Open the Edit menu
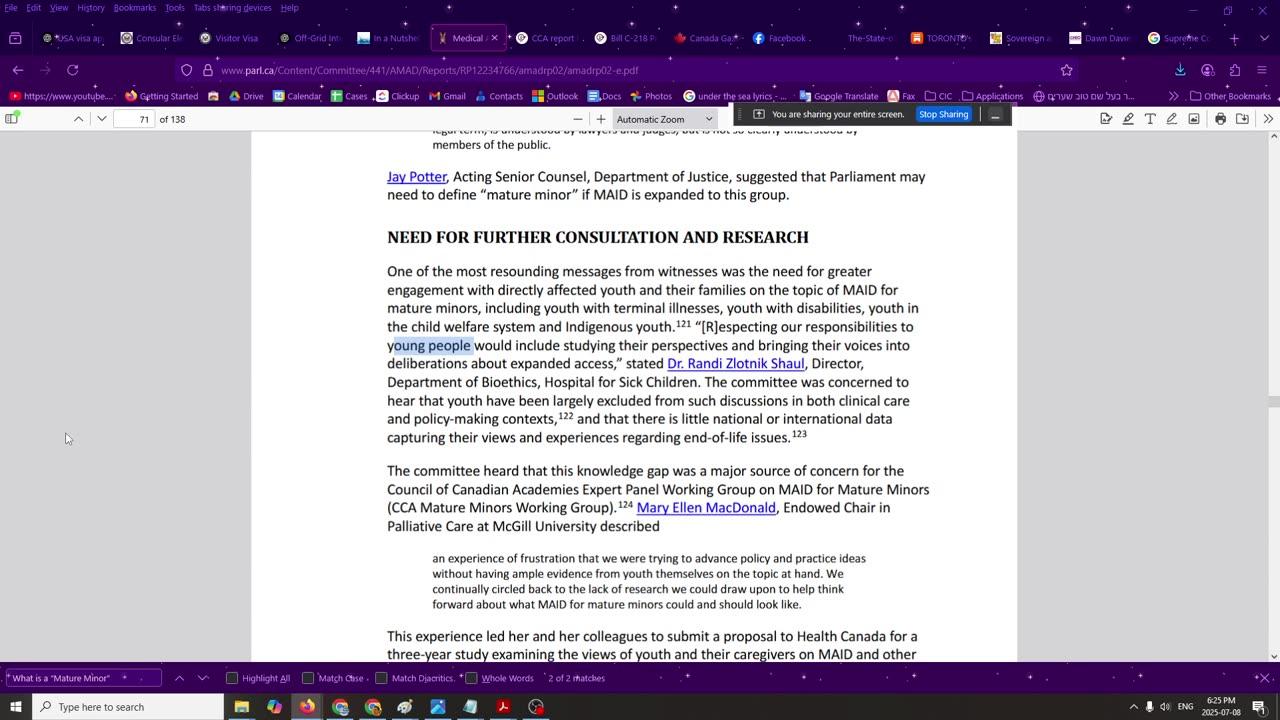The height and width of the screenshot is (720, 1280). coord(33,7)
